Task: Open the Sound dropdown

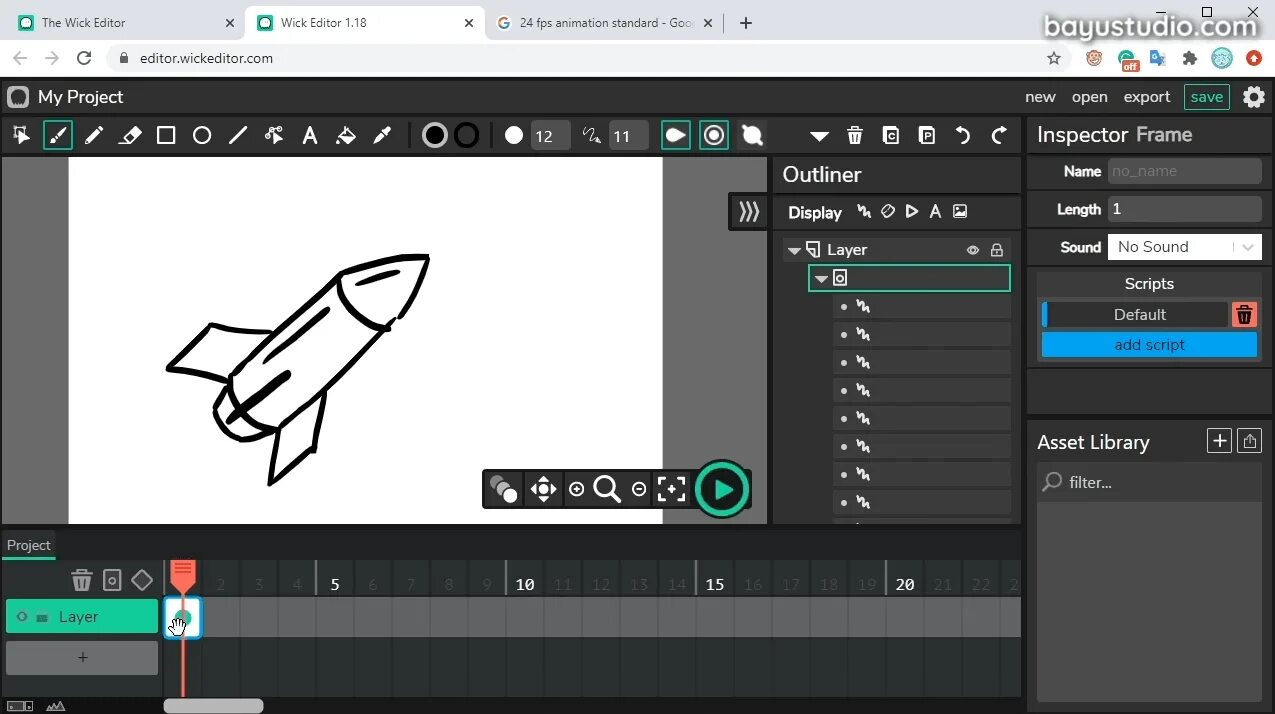Action: [x=1185, y=247]
